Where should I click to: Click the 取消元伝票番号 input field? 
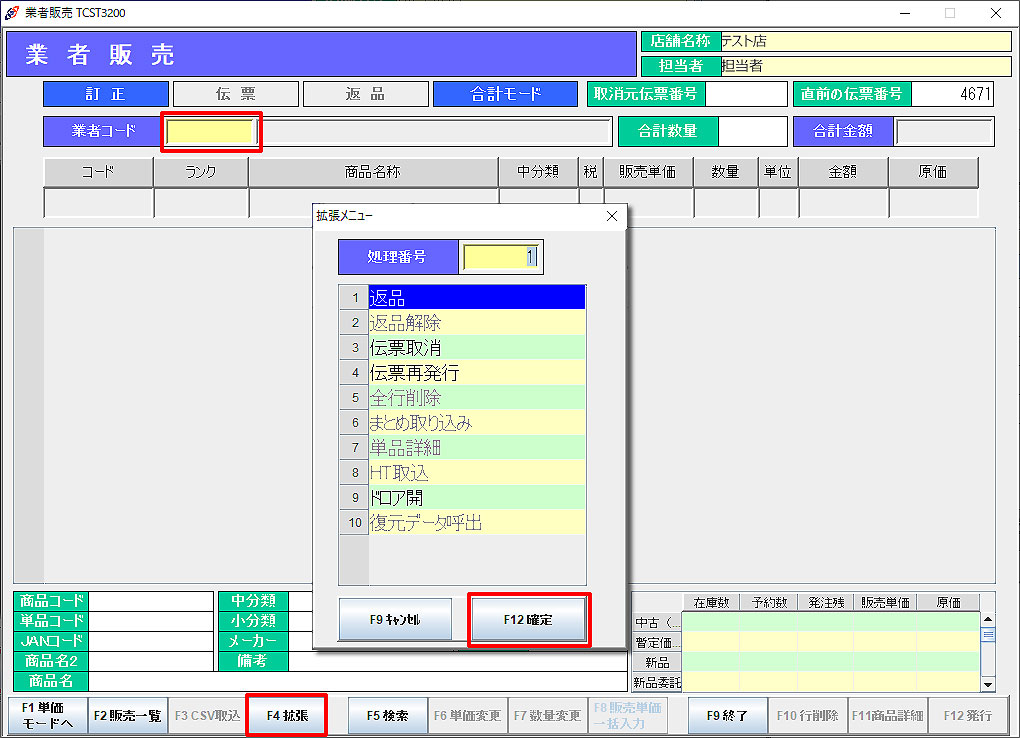click(746, 94)
